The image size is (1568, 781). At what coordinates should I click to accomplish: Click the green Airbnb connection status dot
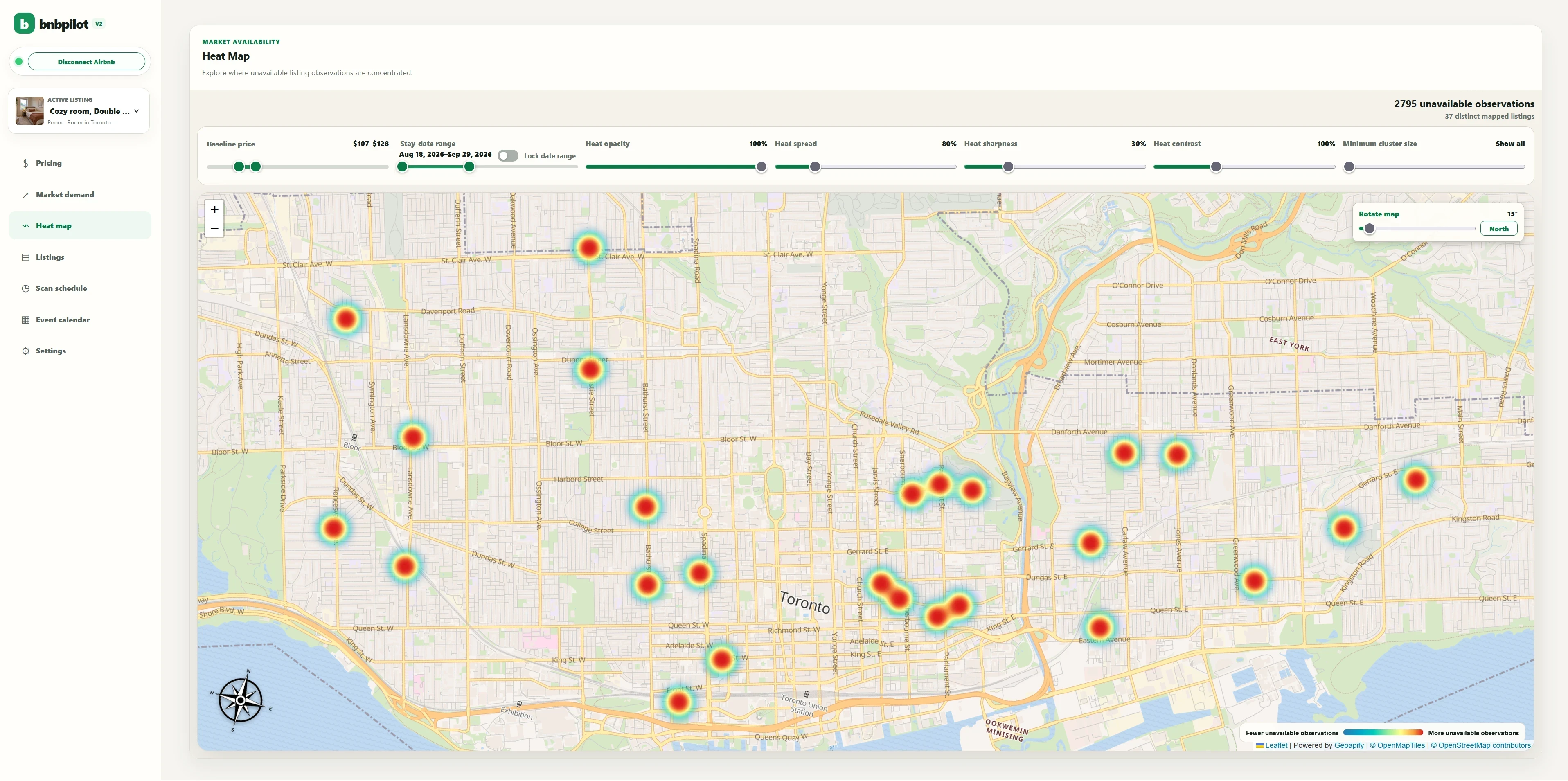[19, 61]
